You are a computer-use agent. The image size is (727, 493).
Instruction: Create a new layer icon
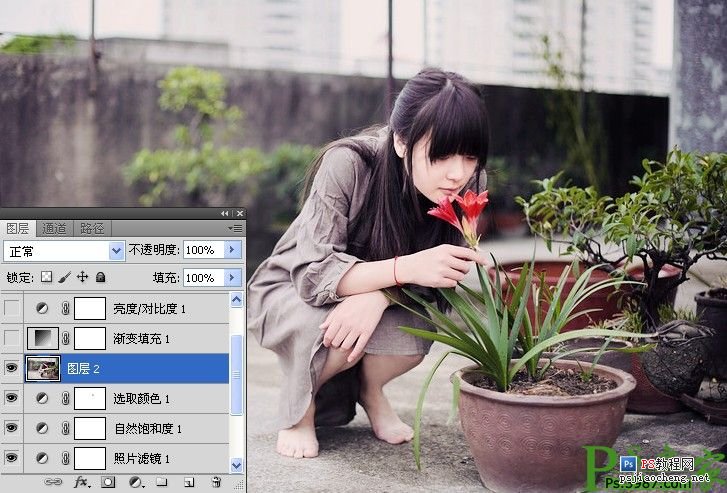click(x=189, y=482)
